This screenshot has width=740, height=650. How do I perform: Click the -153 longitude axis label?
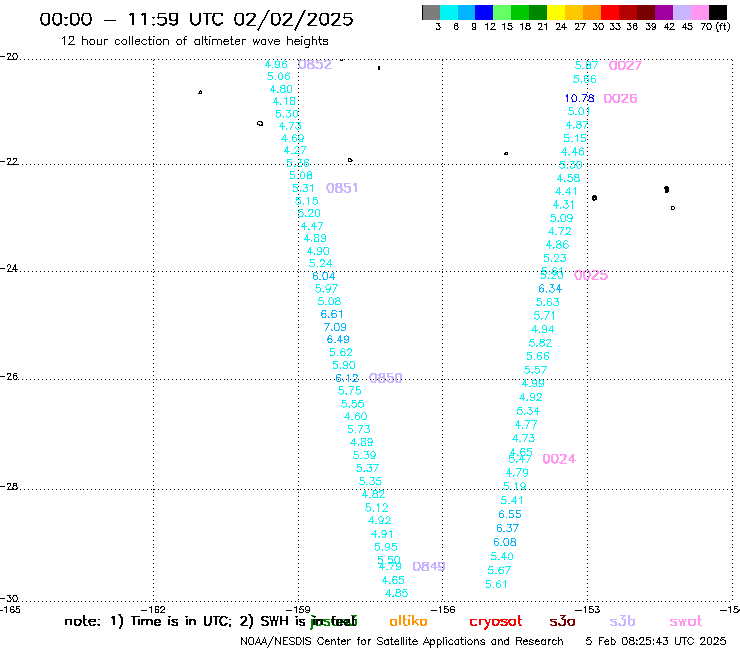588,609
